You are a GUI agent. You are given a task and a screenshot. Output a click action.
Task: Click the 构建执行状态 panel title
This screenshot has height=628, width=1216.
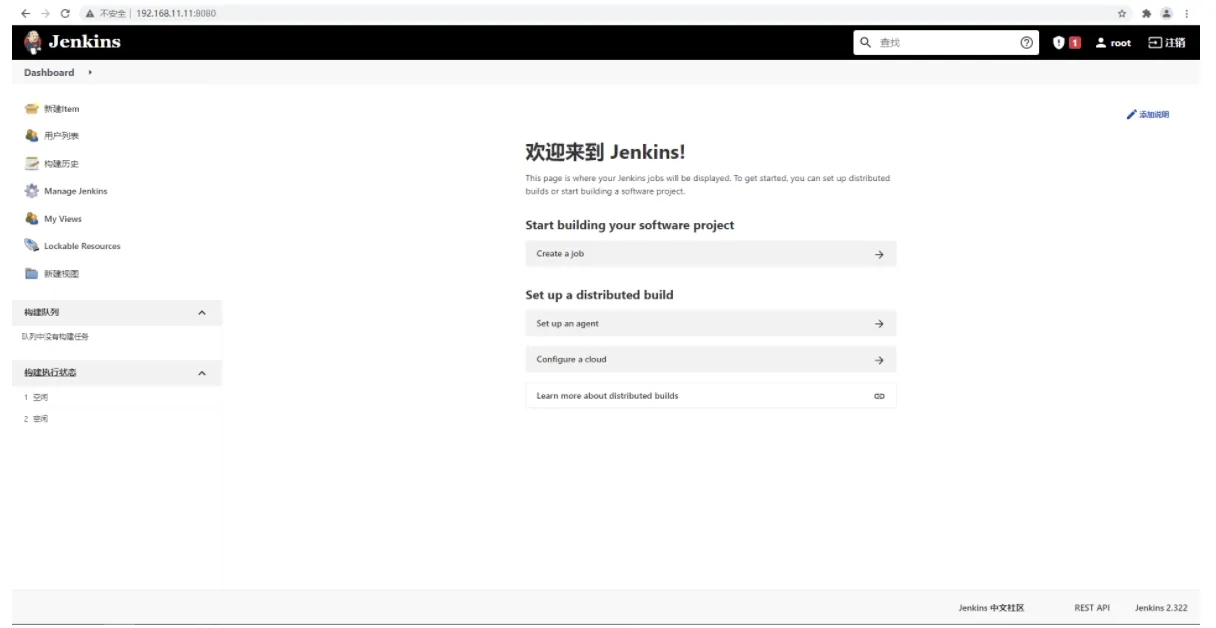[x=50, y=373]
